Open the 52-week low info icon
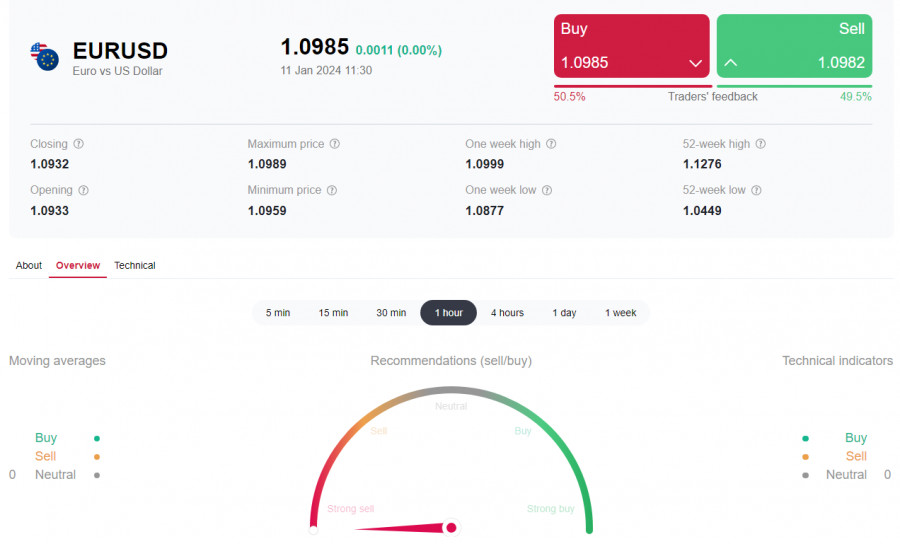Image resolution: width=900 pixels, height=544 pixels. [757, 190]
